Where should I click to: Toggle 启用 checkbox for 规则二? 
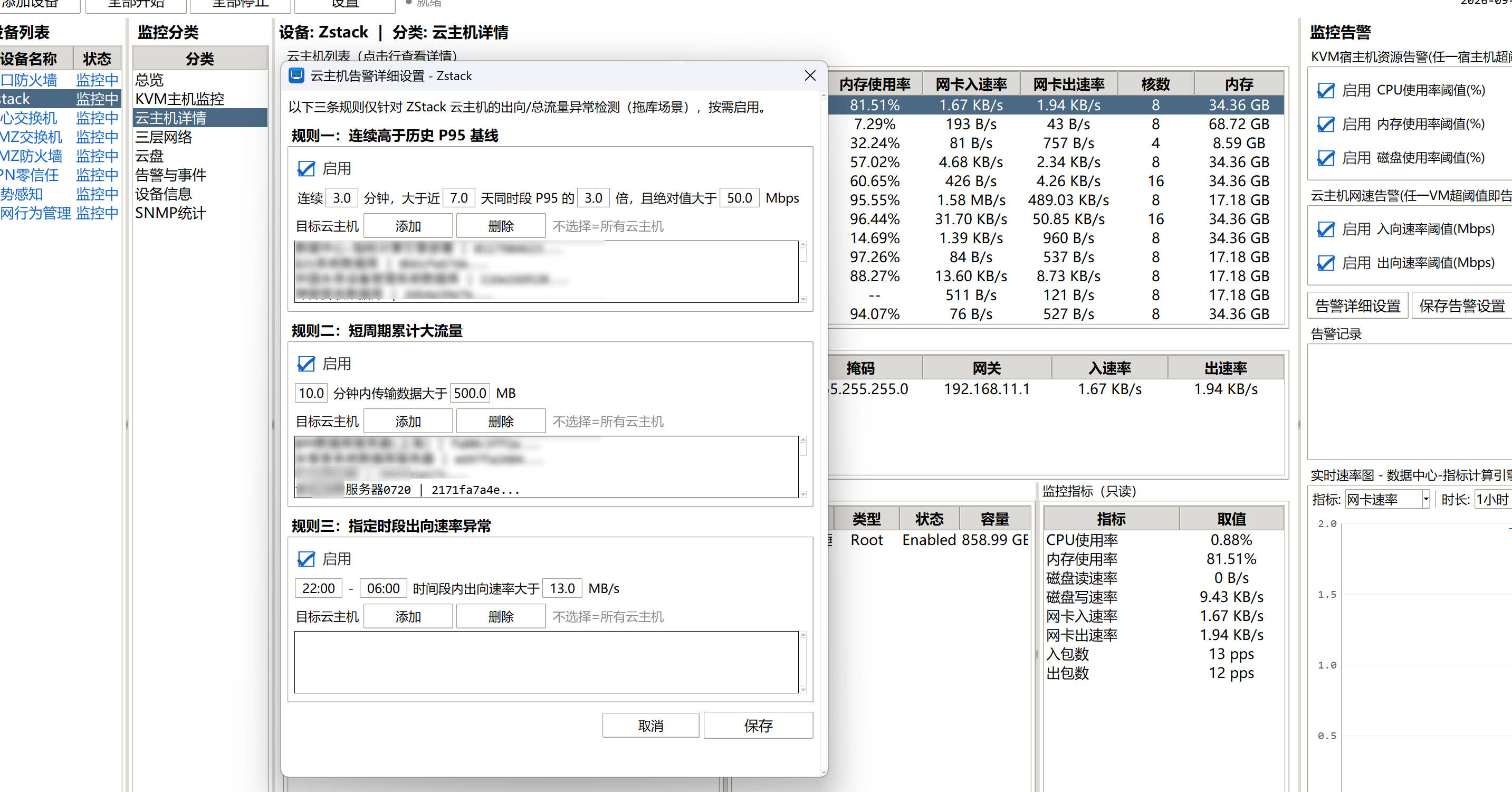click(306, 364)
